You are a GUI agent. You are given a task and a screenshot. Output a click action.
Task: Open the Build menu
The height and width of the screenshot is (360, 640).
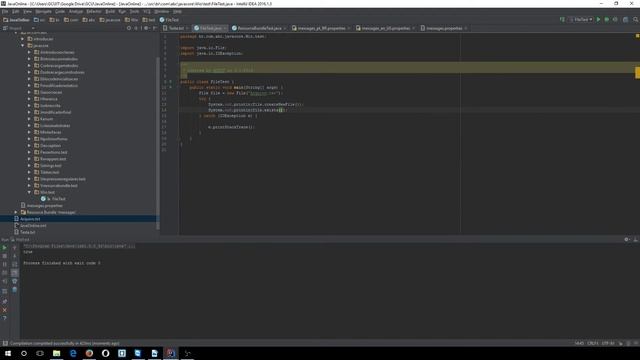[110, 11]
